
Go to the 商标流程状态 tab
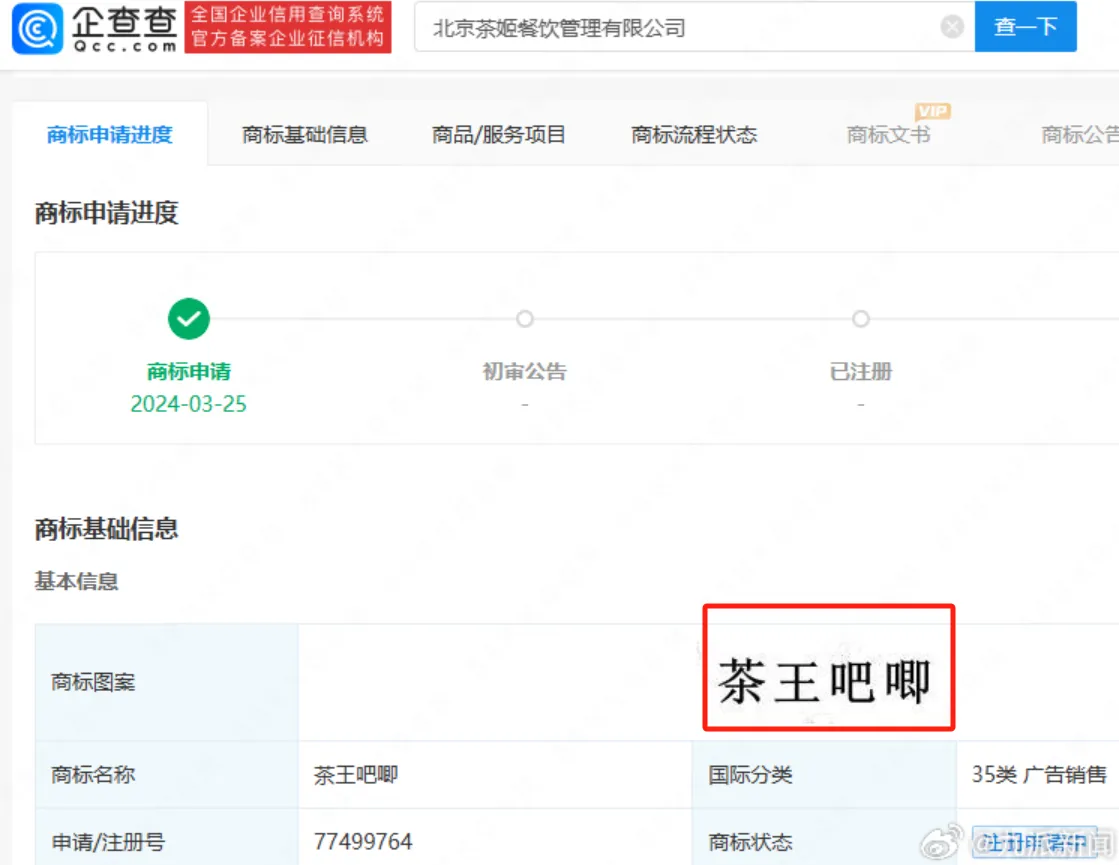pyautogui.click(x=694, y=135)
